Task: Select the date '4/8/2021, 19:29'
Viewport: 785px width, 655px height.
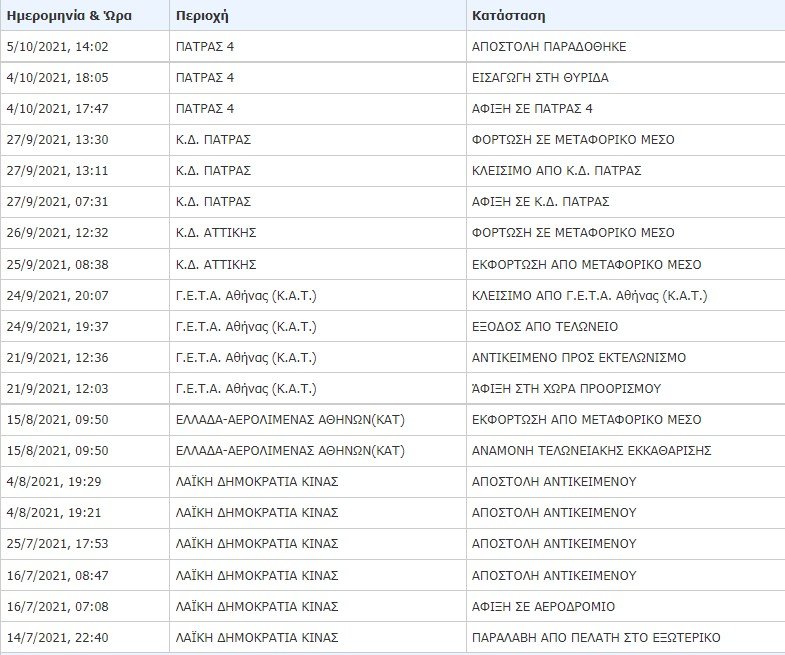Action: click(54, 482)
